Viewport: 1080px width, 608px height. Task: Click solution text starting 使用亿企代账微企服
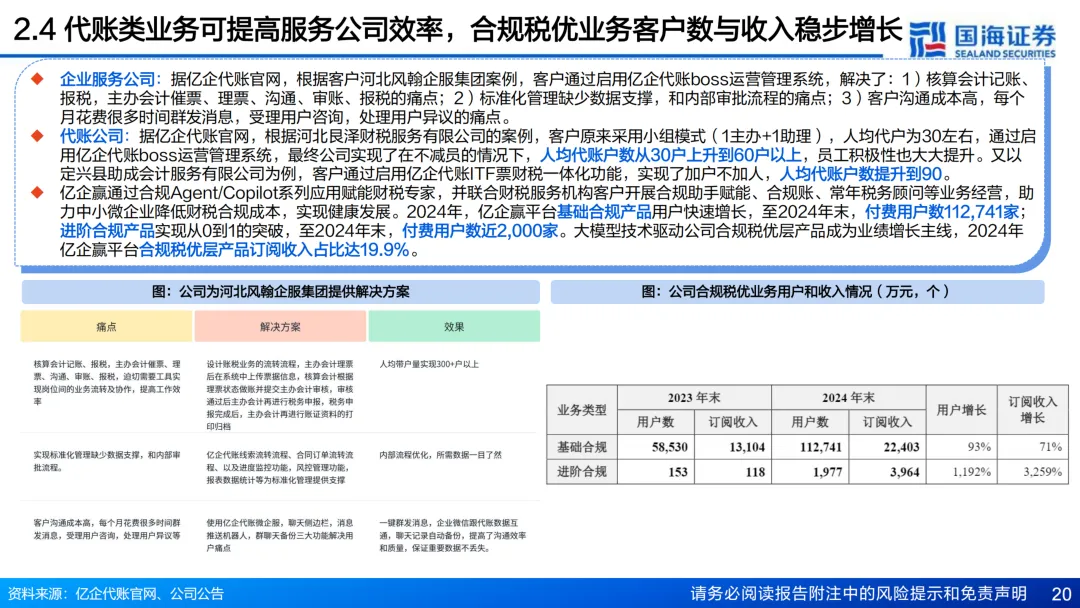point(280,536)
